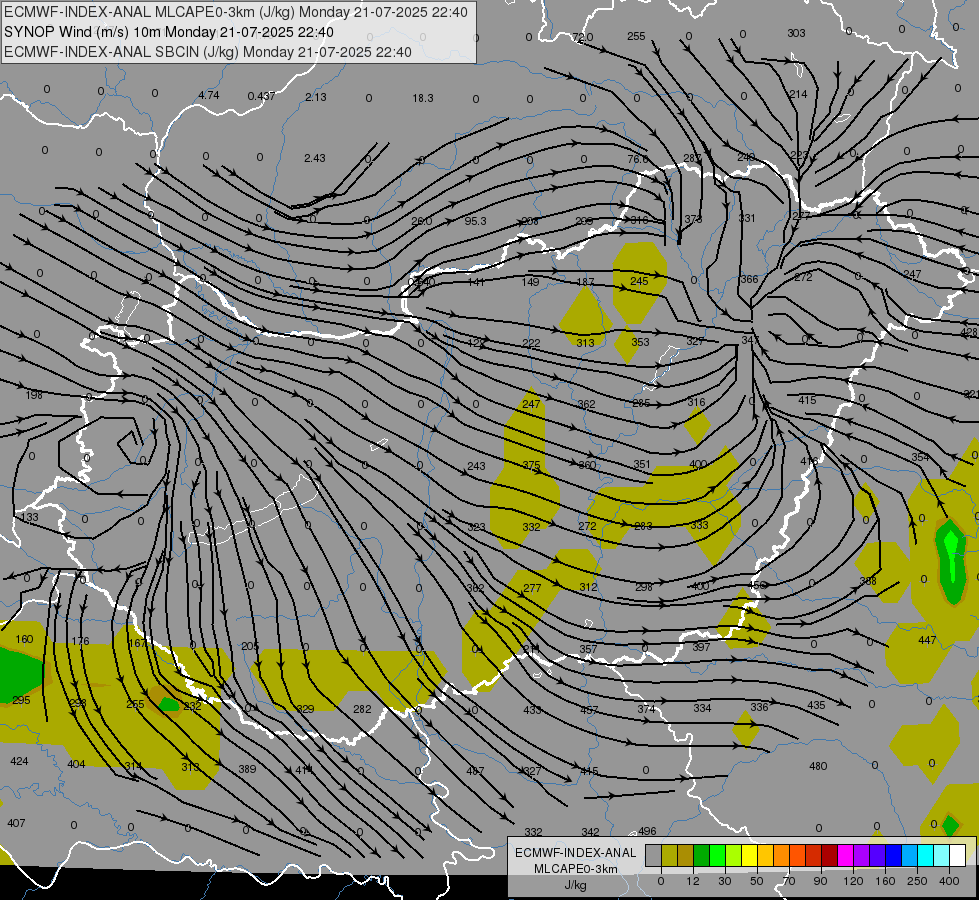Screen dimensions: 979x900
Task: Click the map value 353
Action: point(640,342)
